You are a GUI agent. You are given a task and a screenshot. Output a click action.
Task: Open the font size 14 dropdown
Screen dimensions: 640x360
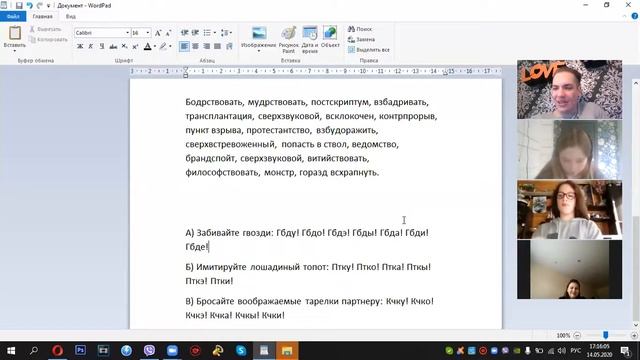[148, 33]
